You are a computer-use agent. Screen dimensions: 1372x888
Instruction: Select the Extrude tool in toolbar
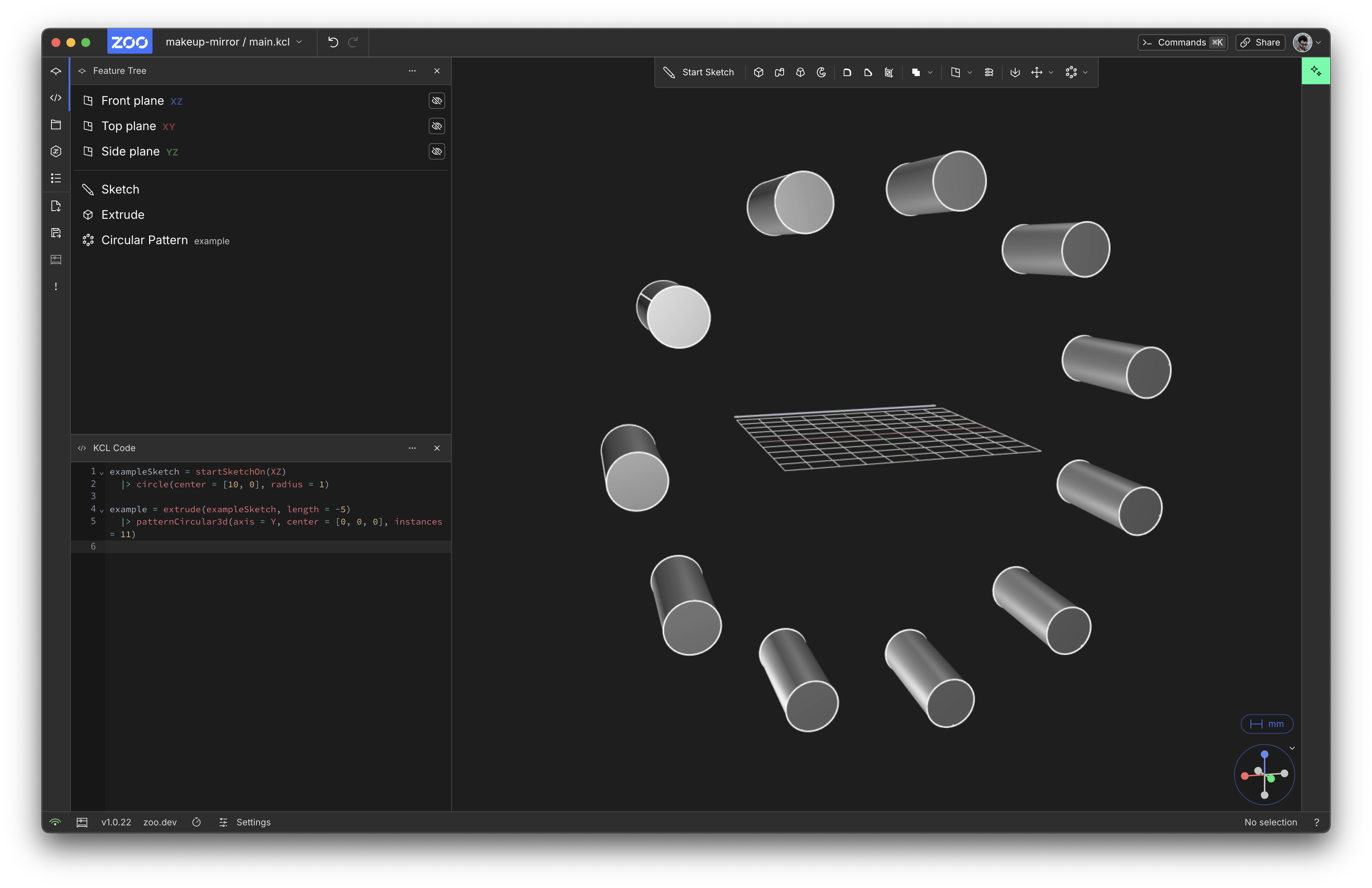(758, 73)
